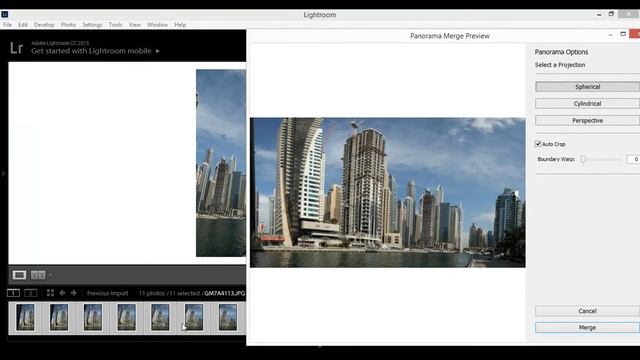Minimize the Lightroom main window

[x=599, y=14]
